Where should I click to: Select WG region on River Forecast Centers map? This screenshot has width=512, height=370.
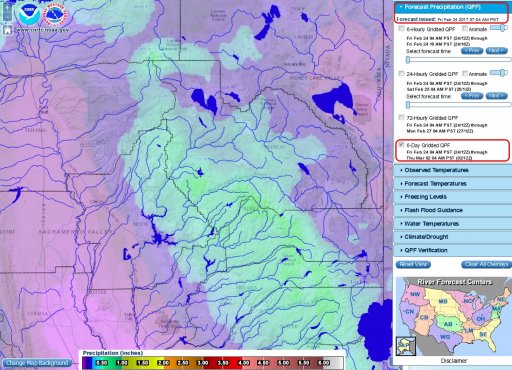(x=445, y=337)
